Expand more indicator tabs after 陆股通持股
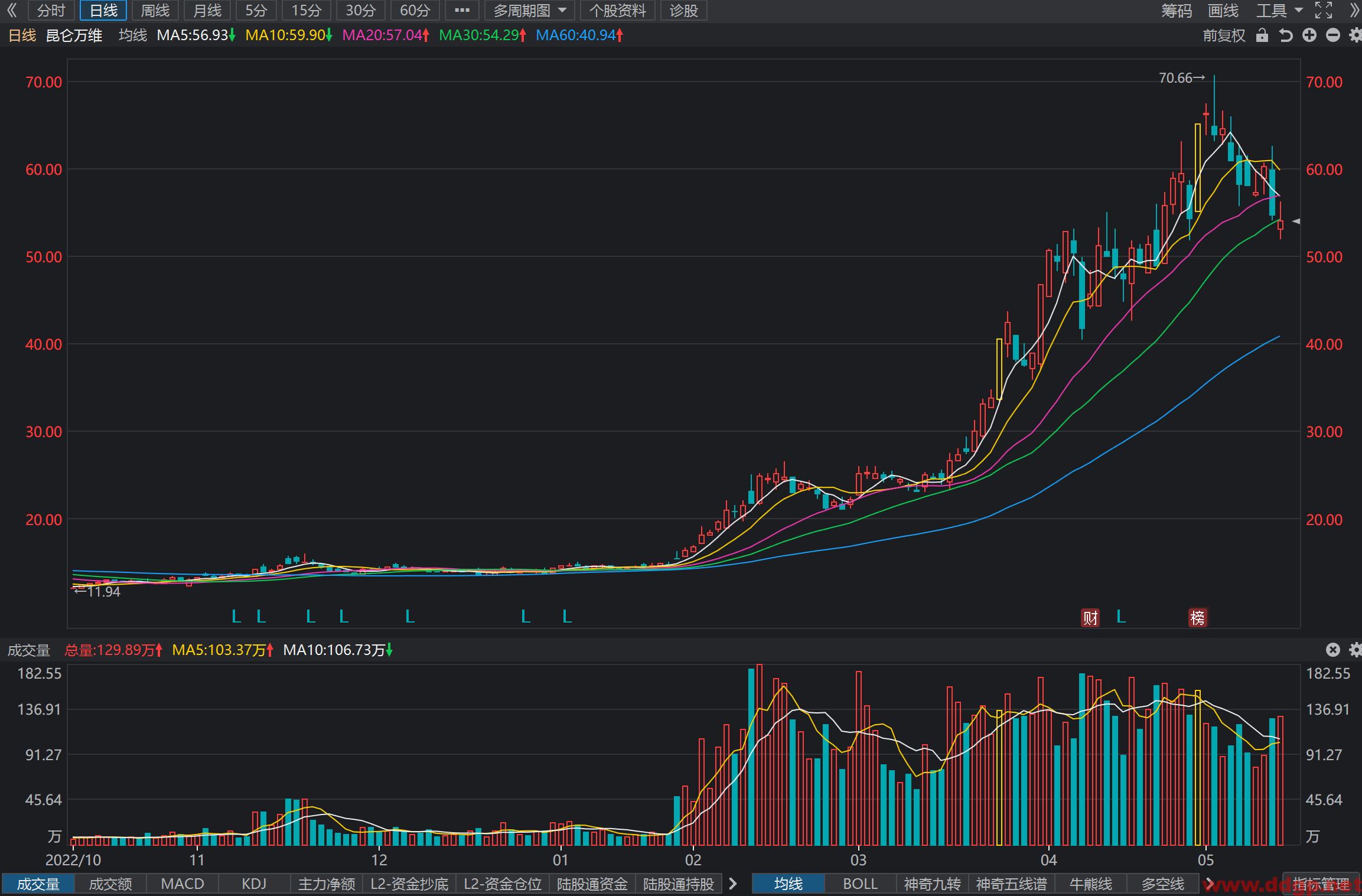The width and height of the screenshot is (1362, 896). coord(733,884)
